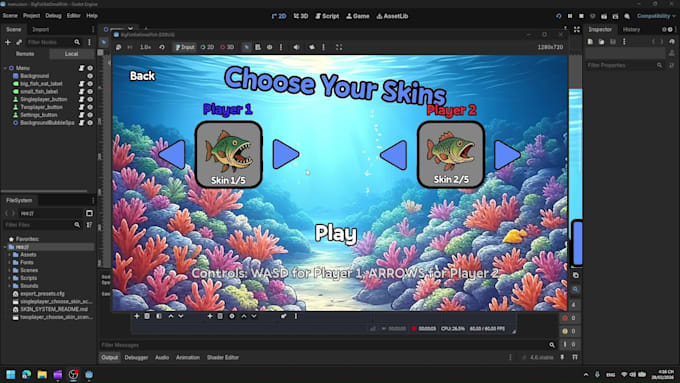The image size is (680, 383).
Task: Switch to the History tab
Action: [631, 29]
